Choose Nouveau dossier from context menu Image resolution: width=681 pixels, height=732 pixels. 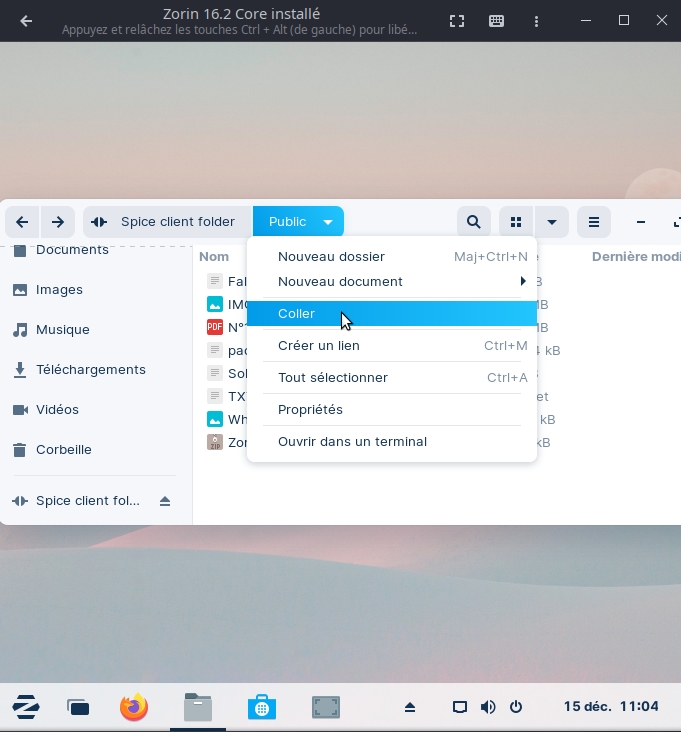coord(331,257)
